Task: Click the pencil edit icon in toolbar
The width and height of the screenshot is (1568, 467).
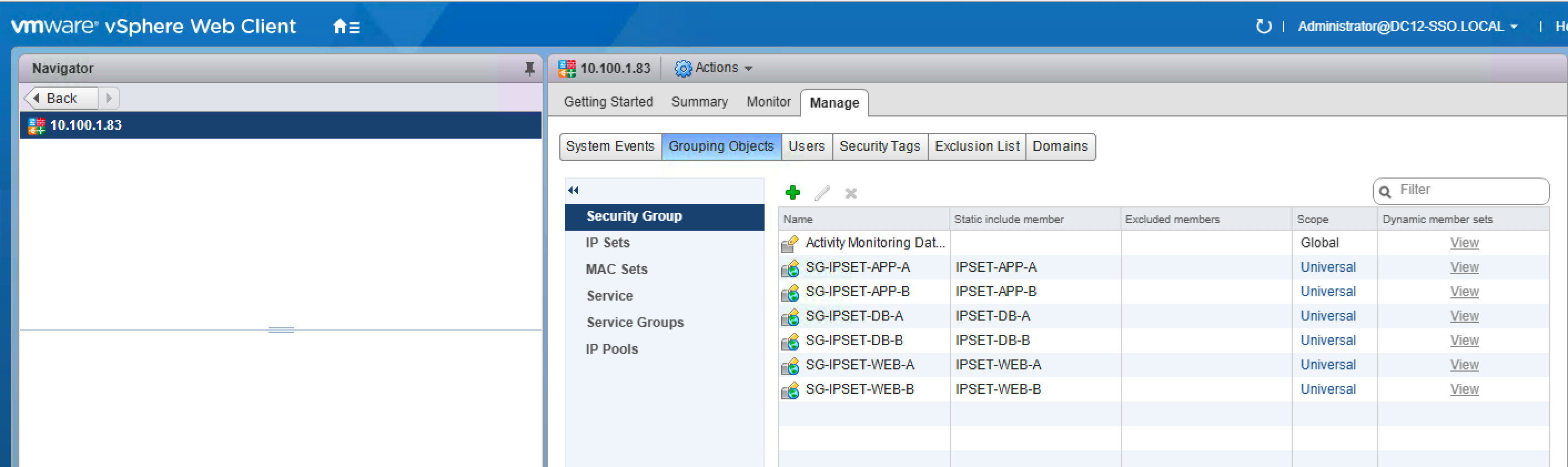Action: [x=822, y=193]
